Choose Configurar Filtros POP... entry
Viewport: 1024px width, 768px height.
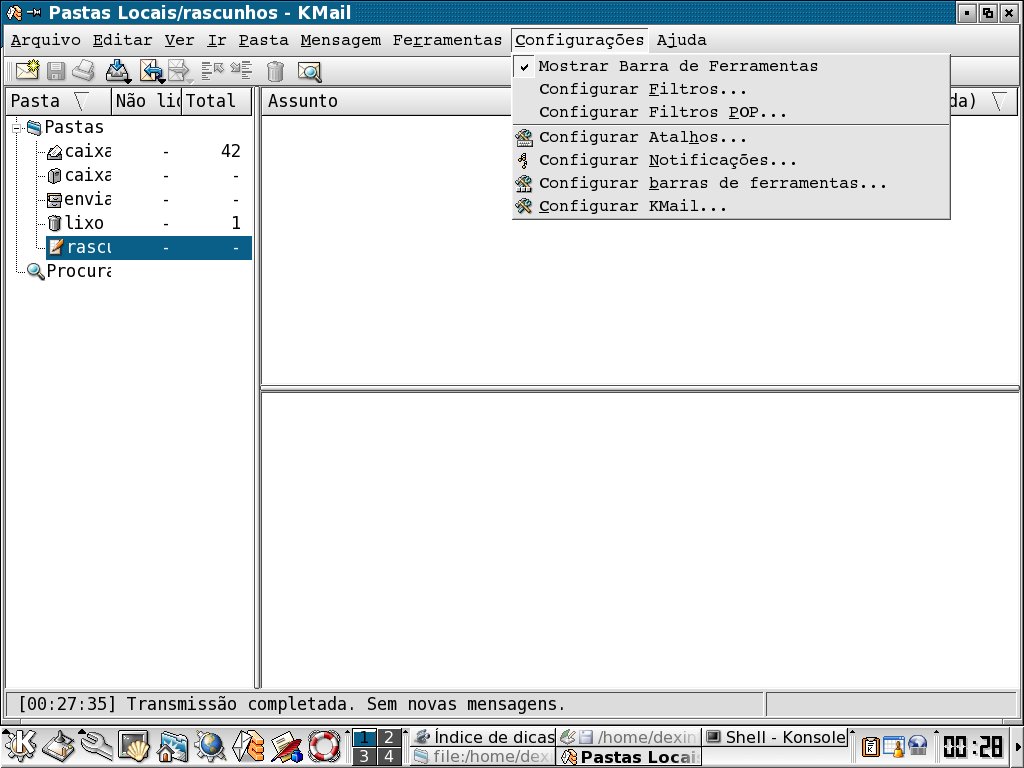(731, 112)
